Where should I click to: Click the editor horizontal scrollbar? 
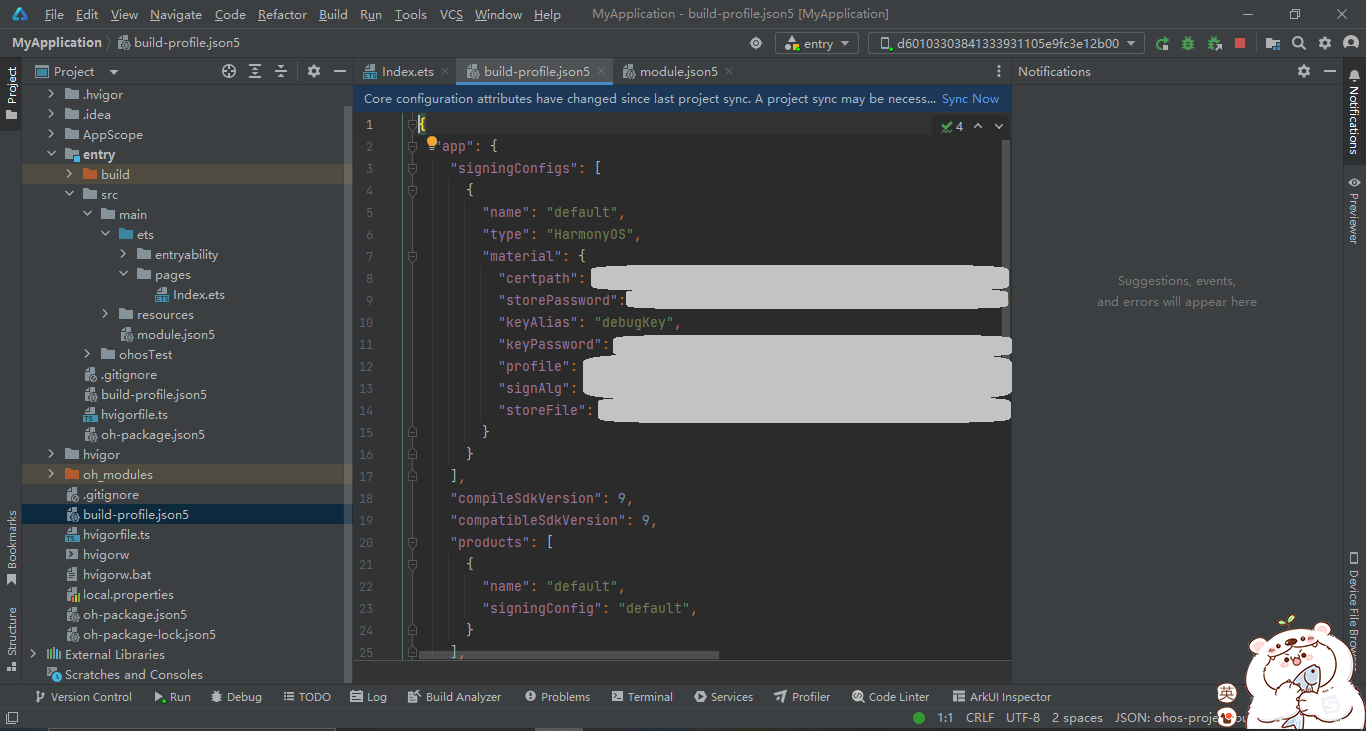(x=568, y=655)
